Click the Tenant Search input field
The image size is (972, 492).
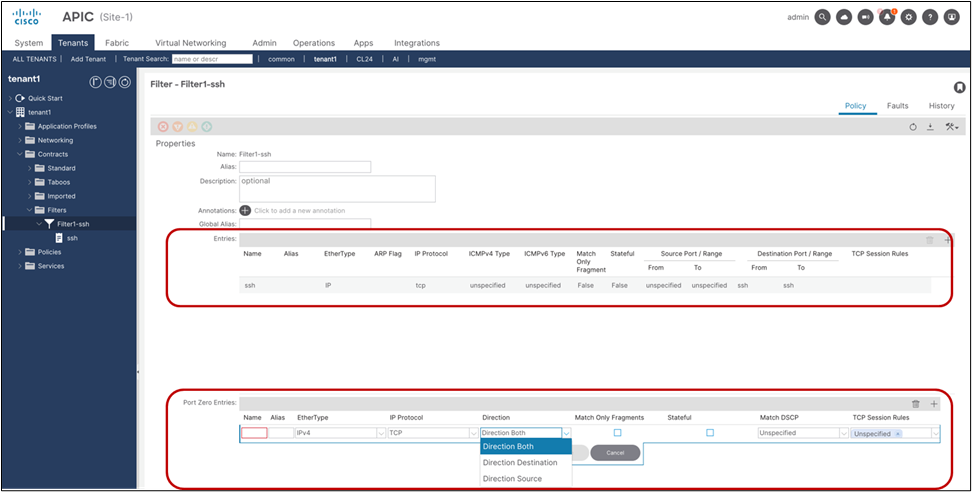[x=213, y=59]
